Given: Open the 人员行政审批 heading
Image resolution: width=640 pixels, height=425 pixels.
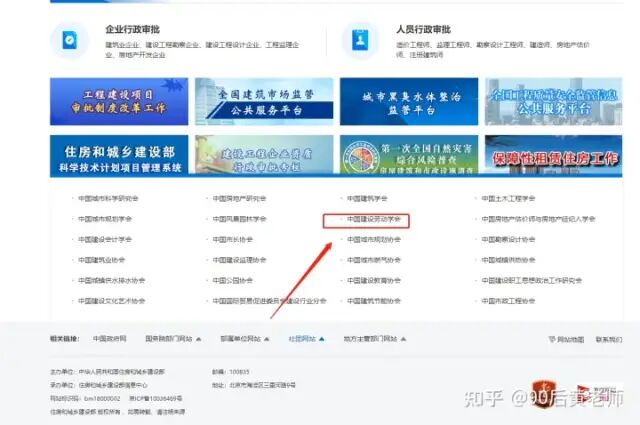Looking at the screenshot, I should click(x=423, y=29).
